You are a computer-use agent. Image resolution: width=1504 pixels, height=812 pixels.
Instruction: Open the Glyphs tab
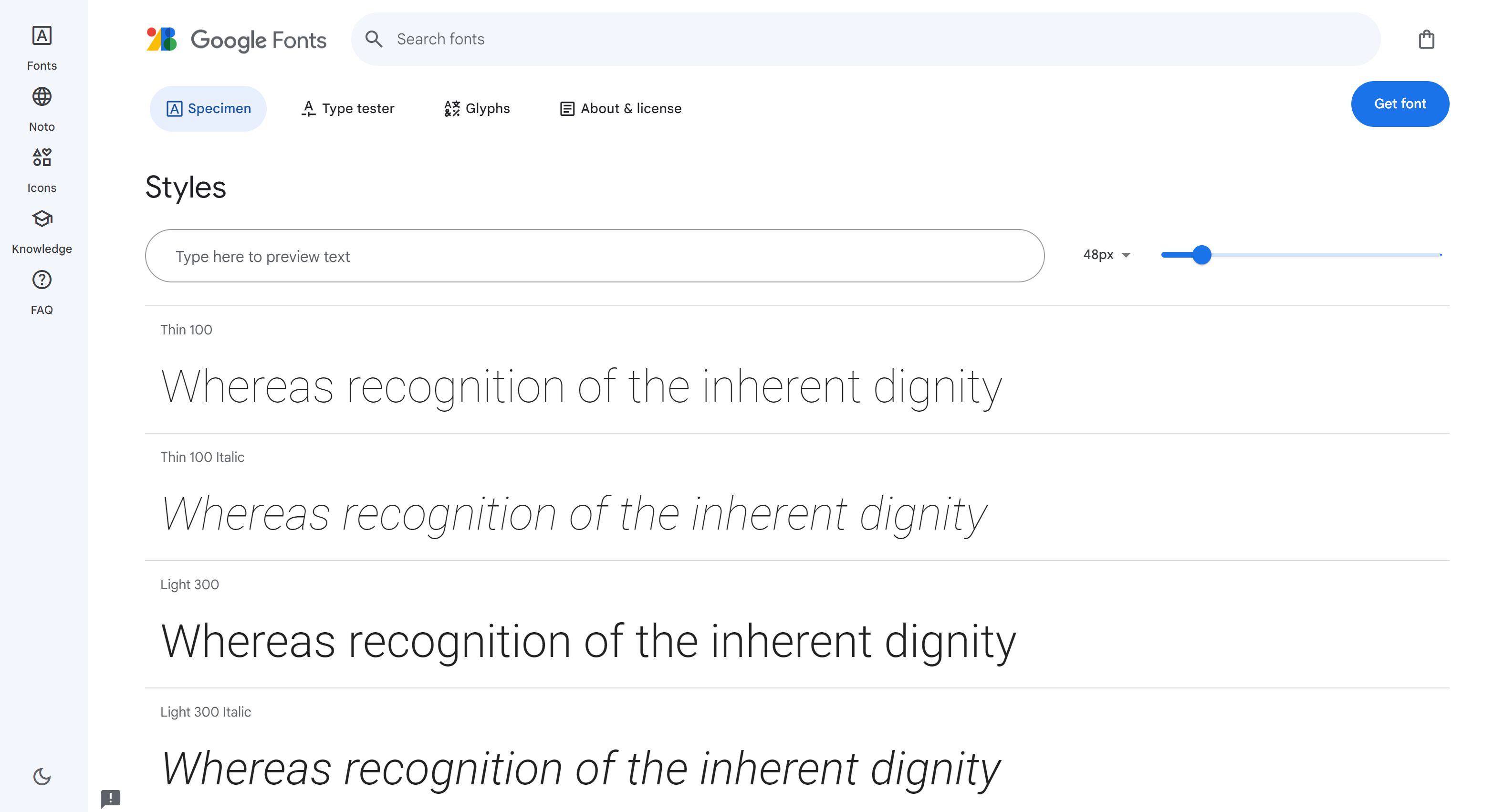point(477,109)
